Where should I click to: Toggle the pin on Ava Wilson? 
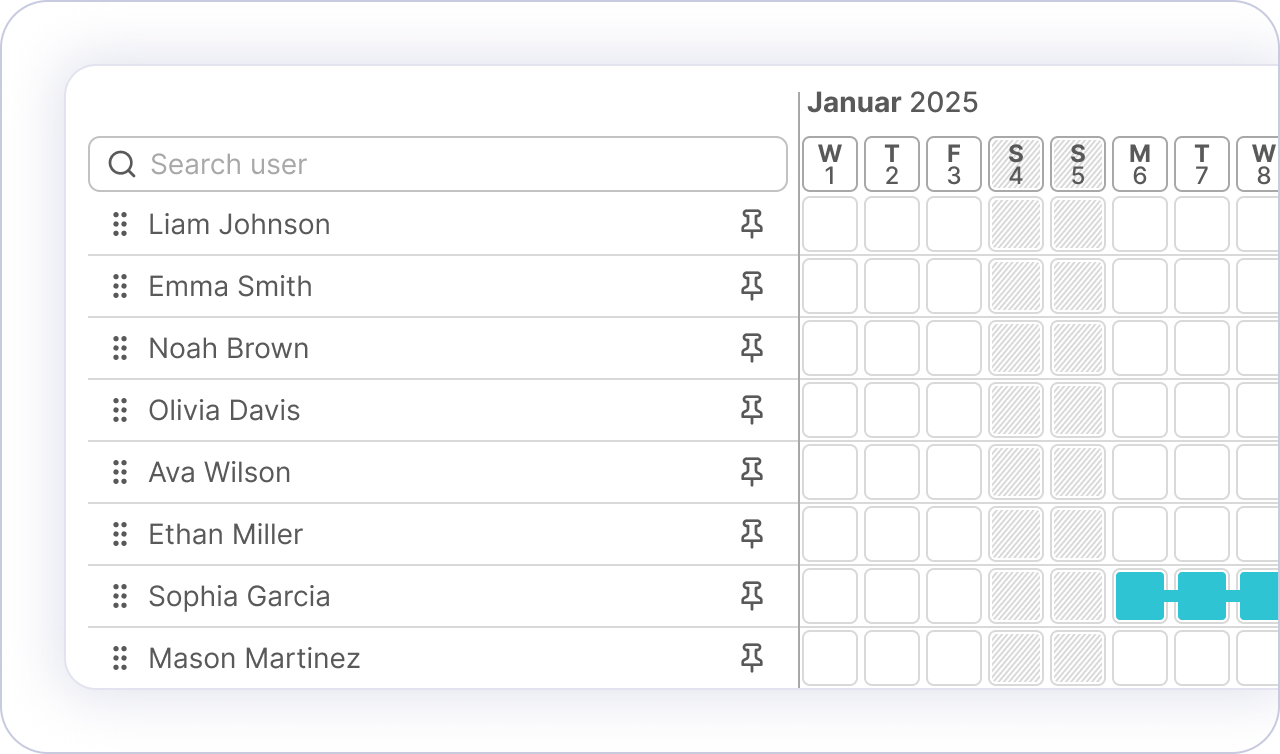(752, 473)
